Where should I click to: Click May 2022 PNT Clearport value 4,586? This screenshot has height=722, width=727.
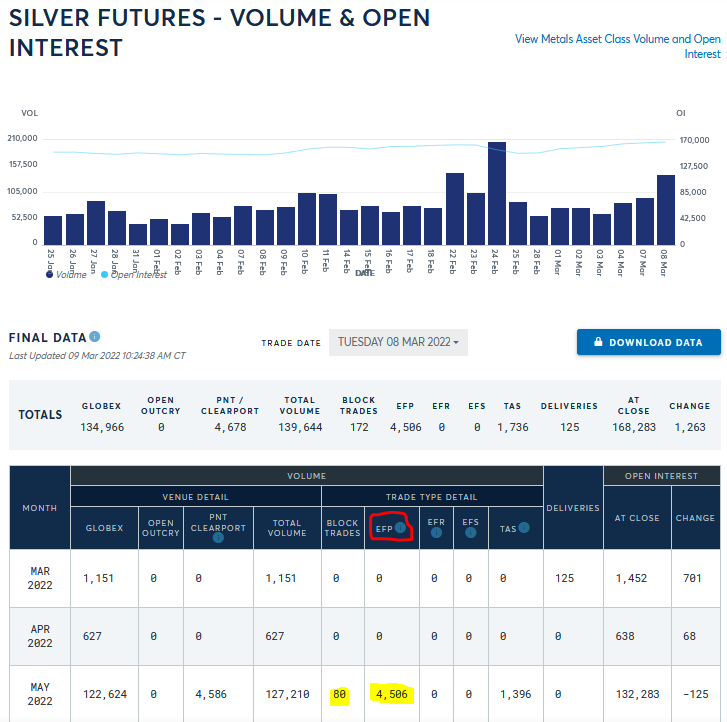click(211, 694)
